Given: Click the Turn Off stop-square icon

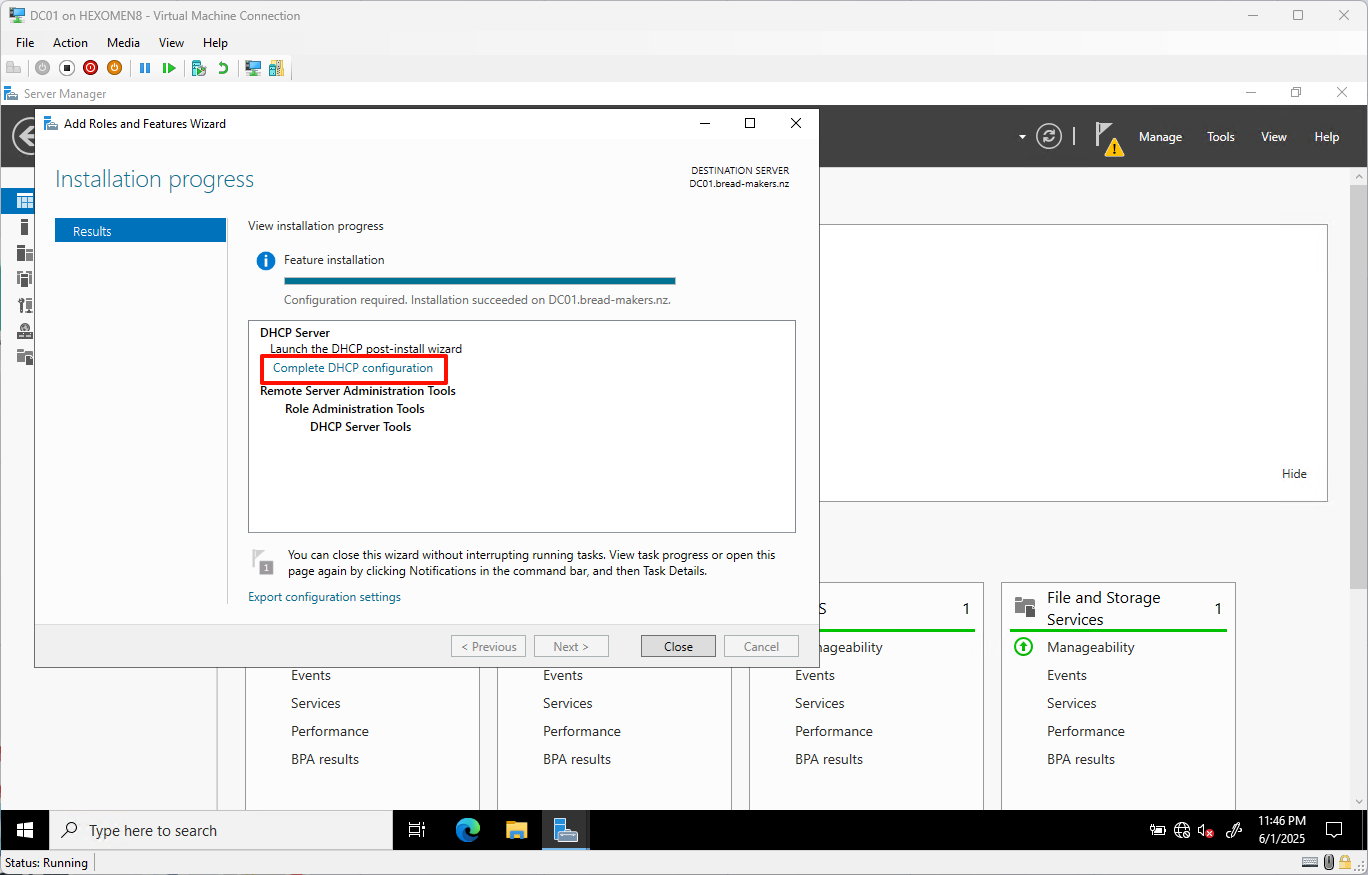Looking at the screenshot, I should point(67,68).
